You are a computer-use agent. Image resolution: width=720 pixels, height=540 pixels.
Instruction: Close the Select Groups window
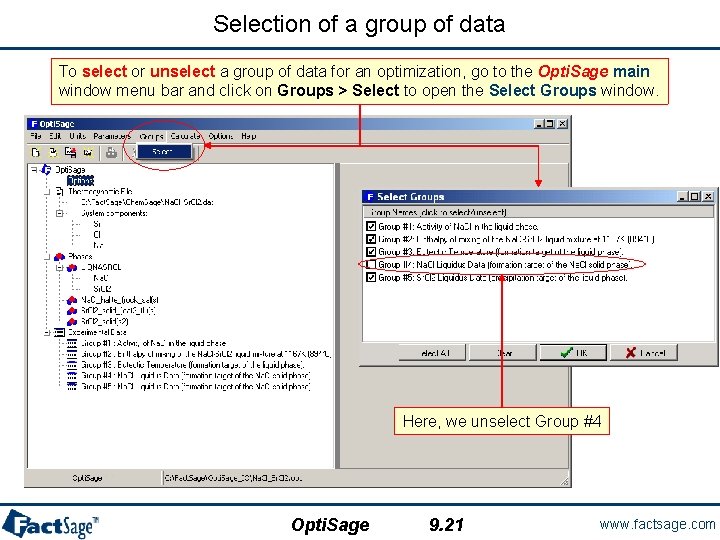(x=708, y=197)
